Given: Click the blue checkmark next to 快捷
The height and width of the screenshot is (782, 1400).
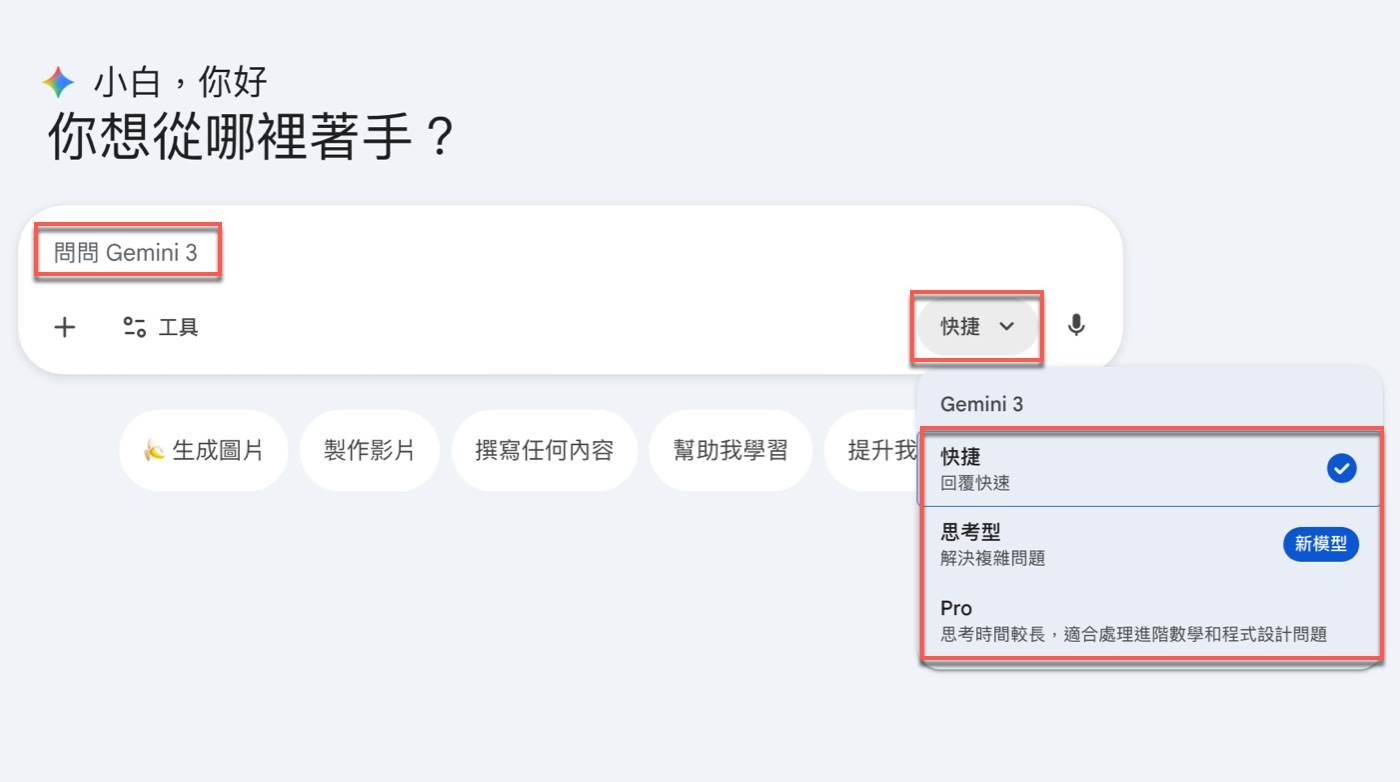Looking at the screenshot, I should 1341,467.
